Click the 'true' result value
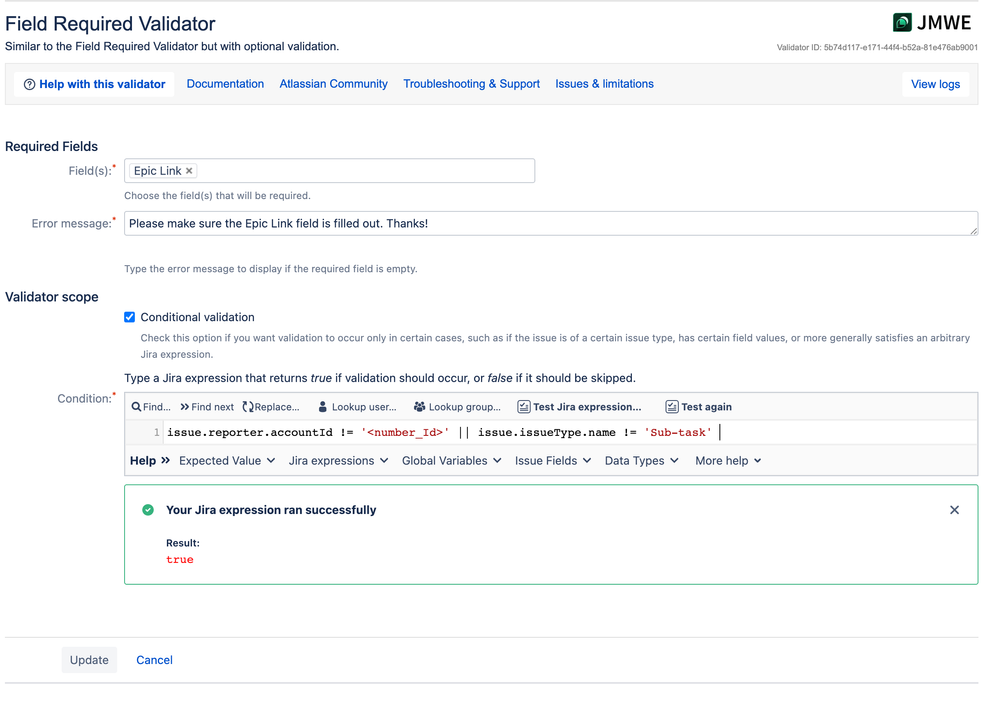This screenshot has width=999, height=704. point(180,559)
